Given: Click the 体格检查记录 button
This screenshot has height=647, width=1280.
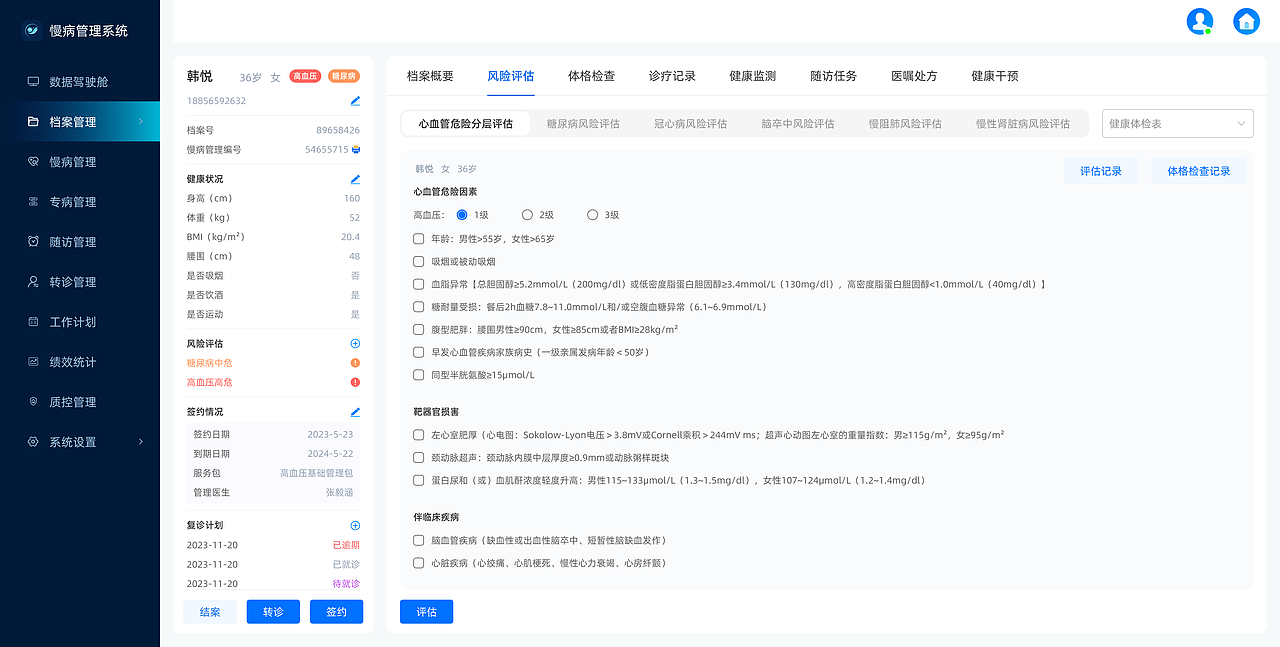Looking at the screenshot, I should click(1198, 171).
